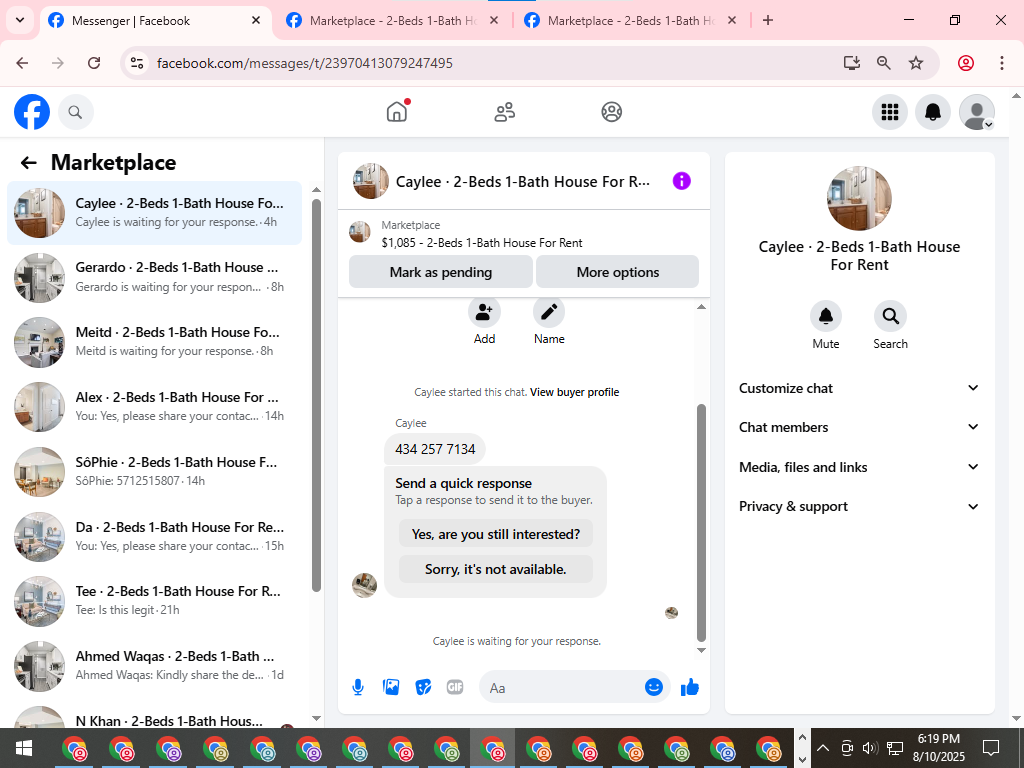
Task: Click the Name pencil edit icon
Action: [x=549, y=312]
